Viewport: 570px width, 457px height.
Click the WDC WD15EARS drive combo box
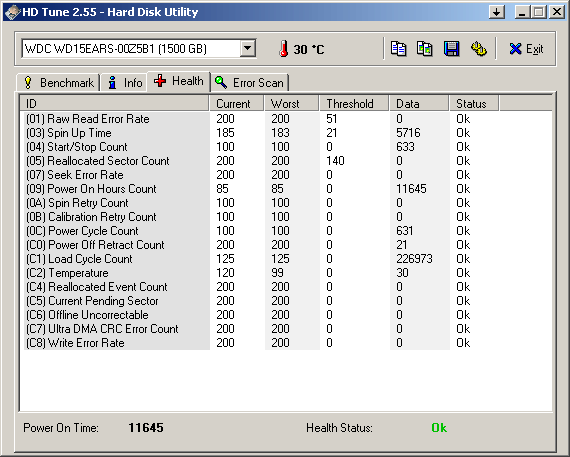pyautogui.click(x=139, y=48)
